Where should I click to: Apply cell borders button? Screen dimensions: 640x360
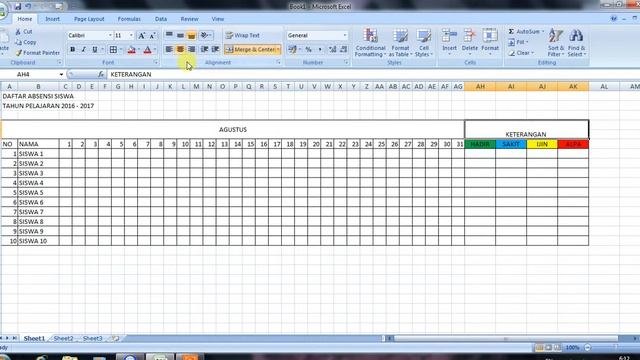(x=113, y=49)
